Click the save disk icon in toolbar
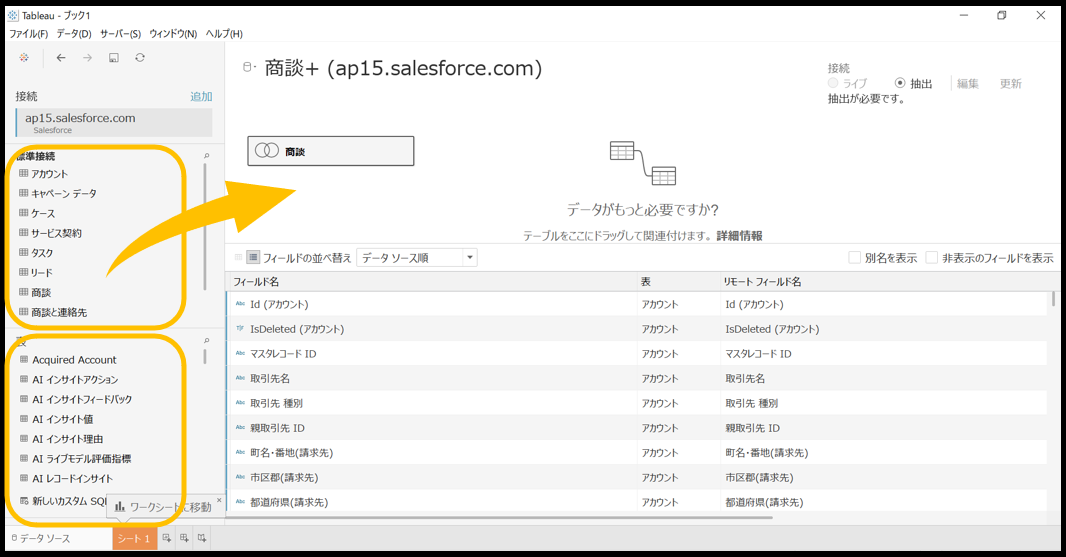Screen dimensions: 1066x557 114,58
